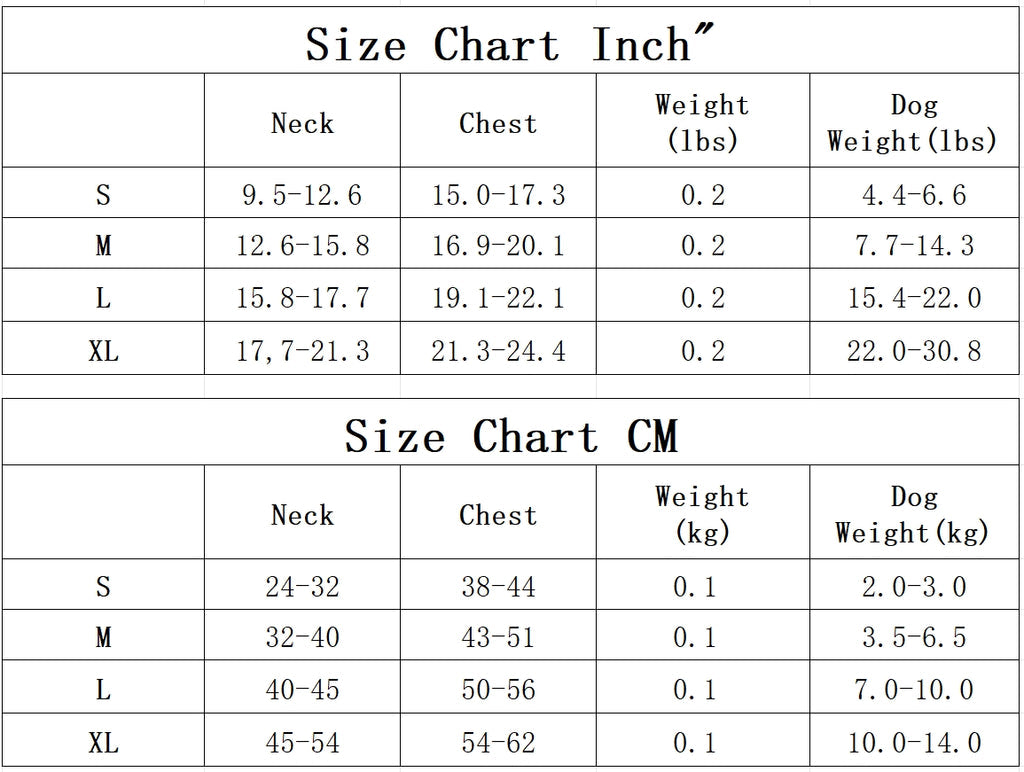This screenshot has height=772, width=1024.
Task: Select the Neck header in inch chart
Action: (x=302, y=124)
